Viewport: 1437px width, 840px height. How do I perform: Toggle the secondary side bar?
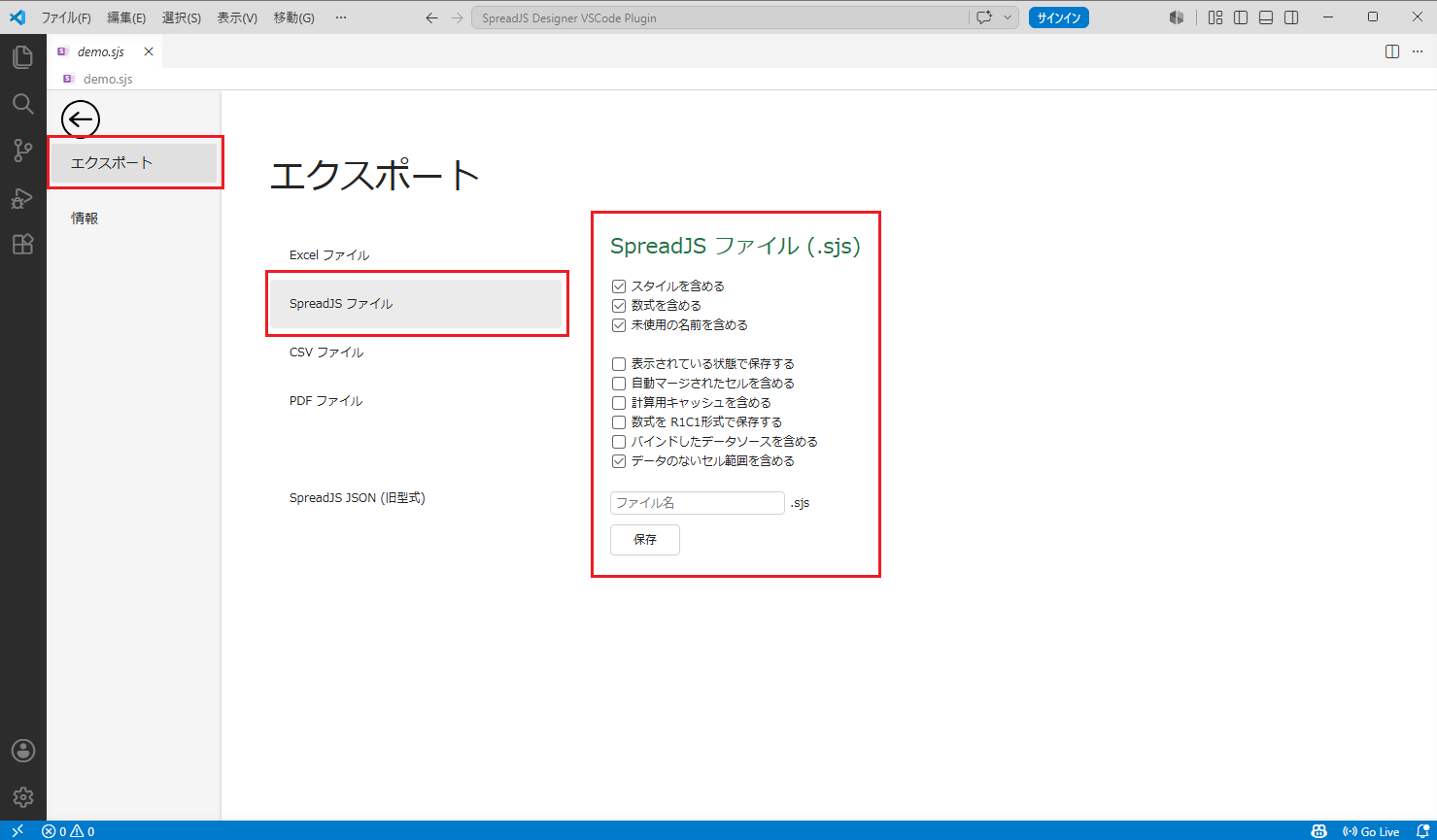(x=1291, y=17)
